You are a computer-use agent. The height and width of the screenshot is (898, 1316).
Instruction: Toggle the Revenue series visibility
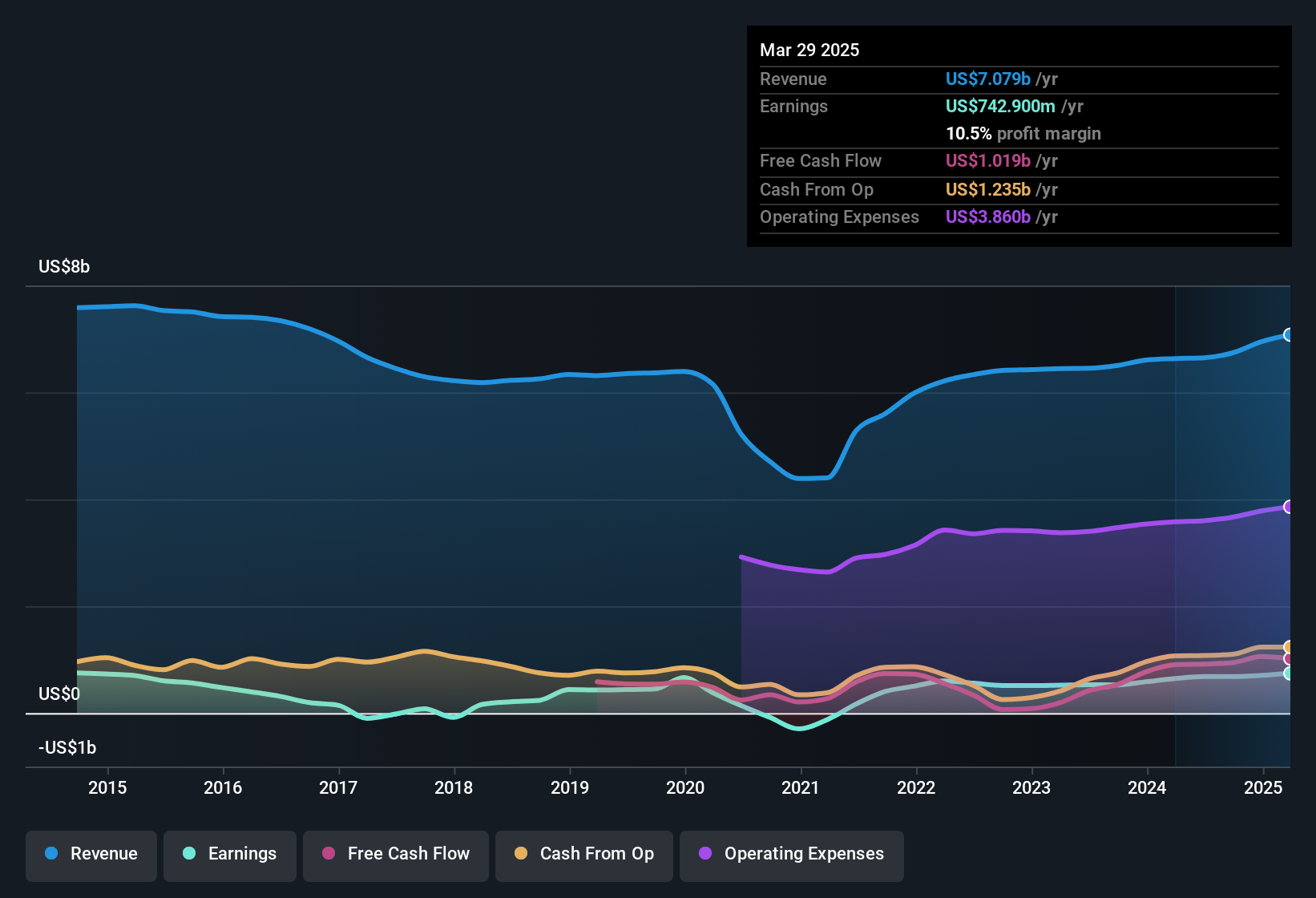pos(91,854)
